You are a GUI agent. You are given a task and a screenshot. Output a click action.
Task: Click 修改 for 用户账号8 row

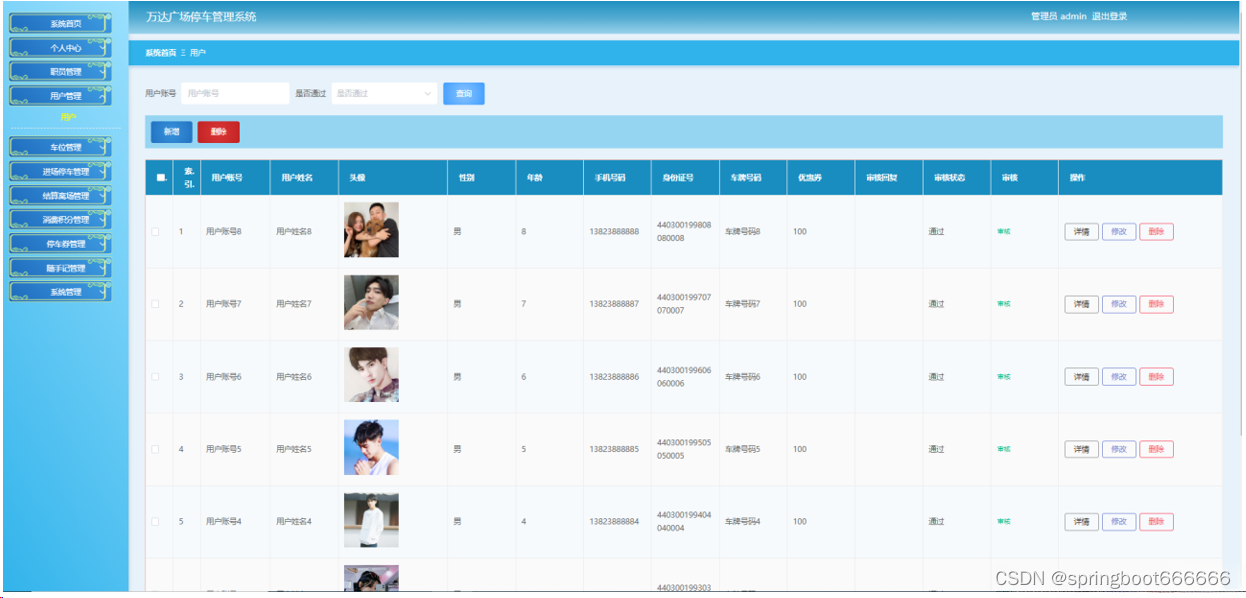point(1119,232)
